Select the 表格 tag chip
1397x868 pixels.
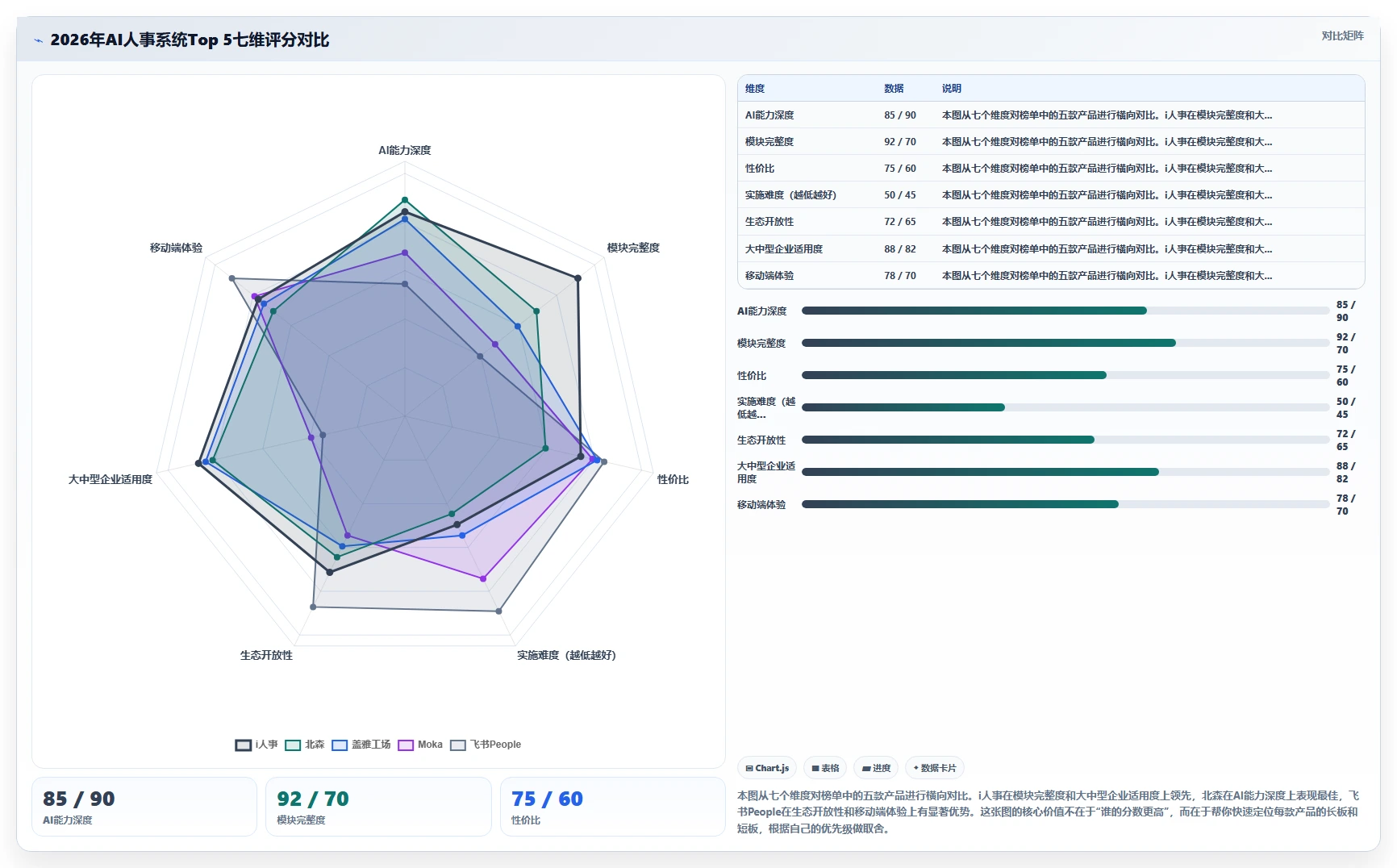click(825, 768)
